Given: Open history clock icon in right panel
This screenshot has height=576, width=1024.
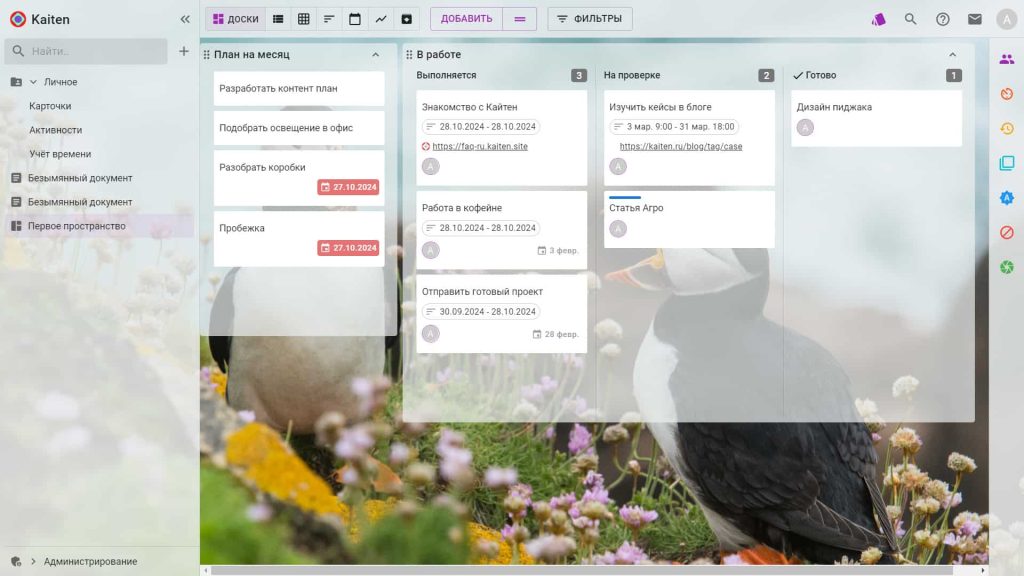Looking at the screenshot, I should [1006, 129].
